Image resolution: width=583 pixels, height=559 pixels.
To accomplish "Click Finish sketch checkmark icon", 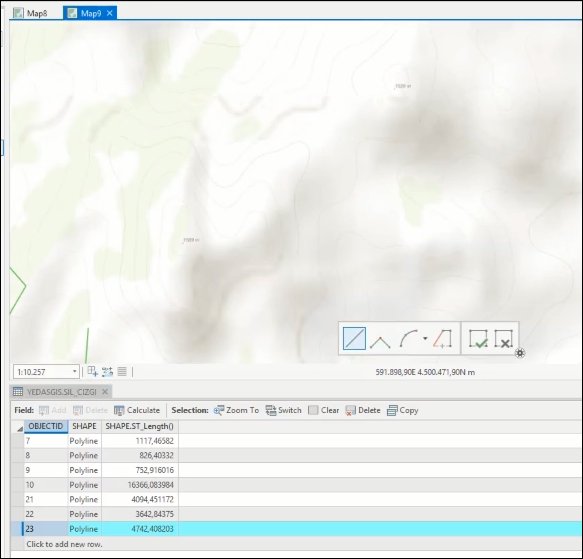I will coord(478,338).
